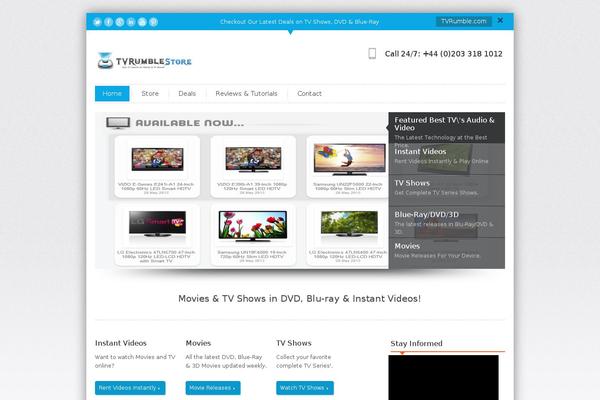Open the YouTube social icon
The height and width of the screenshot is (400, 600).
tap(142, 22)
